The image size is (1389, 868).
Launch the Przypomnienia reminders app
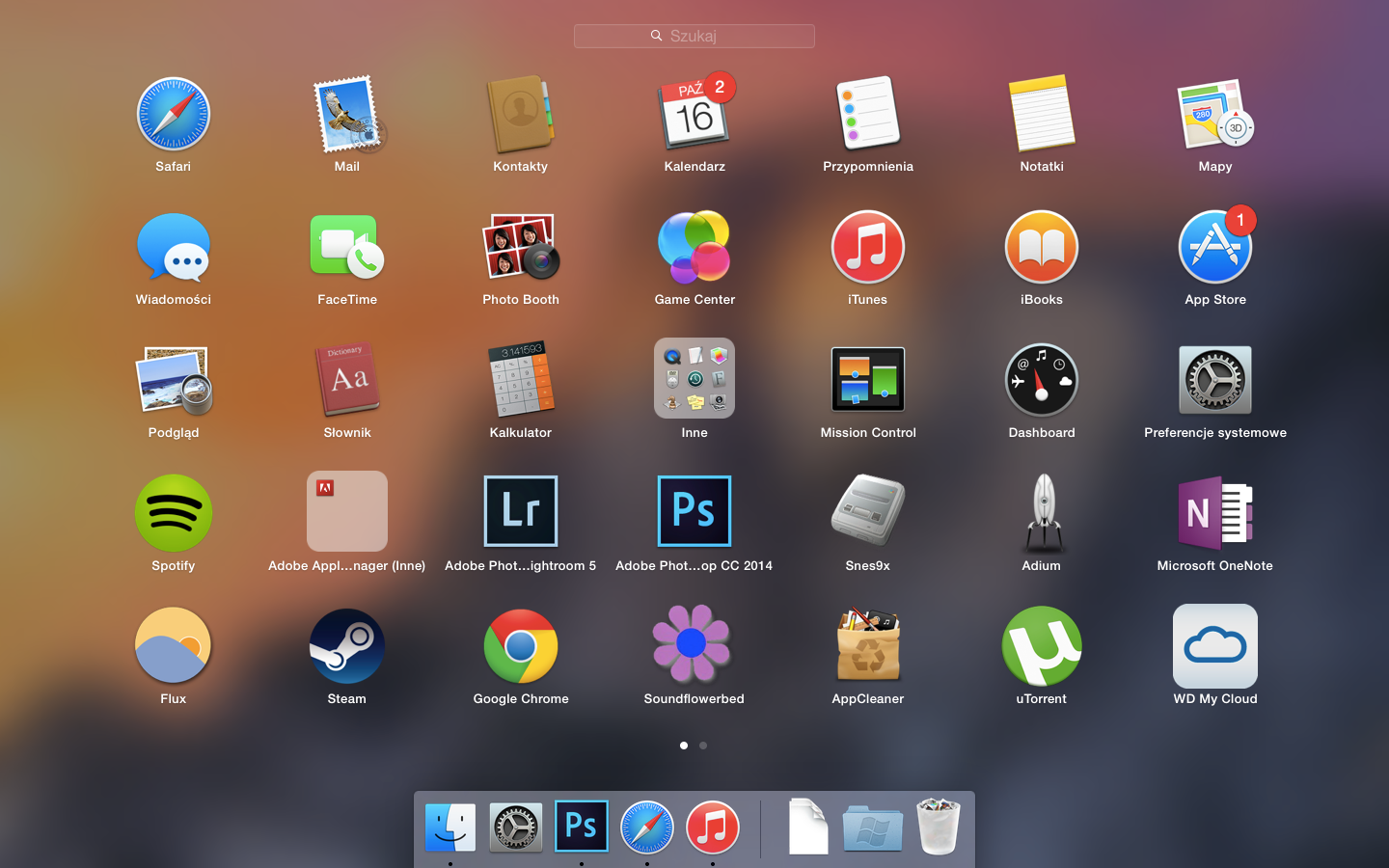pos(868,115)
